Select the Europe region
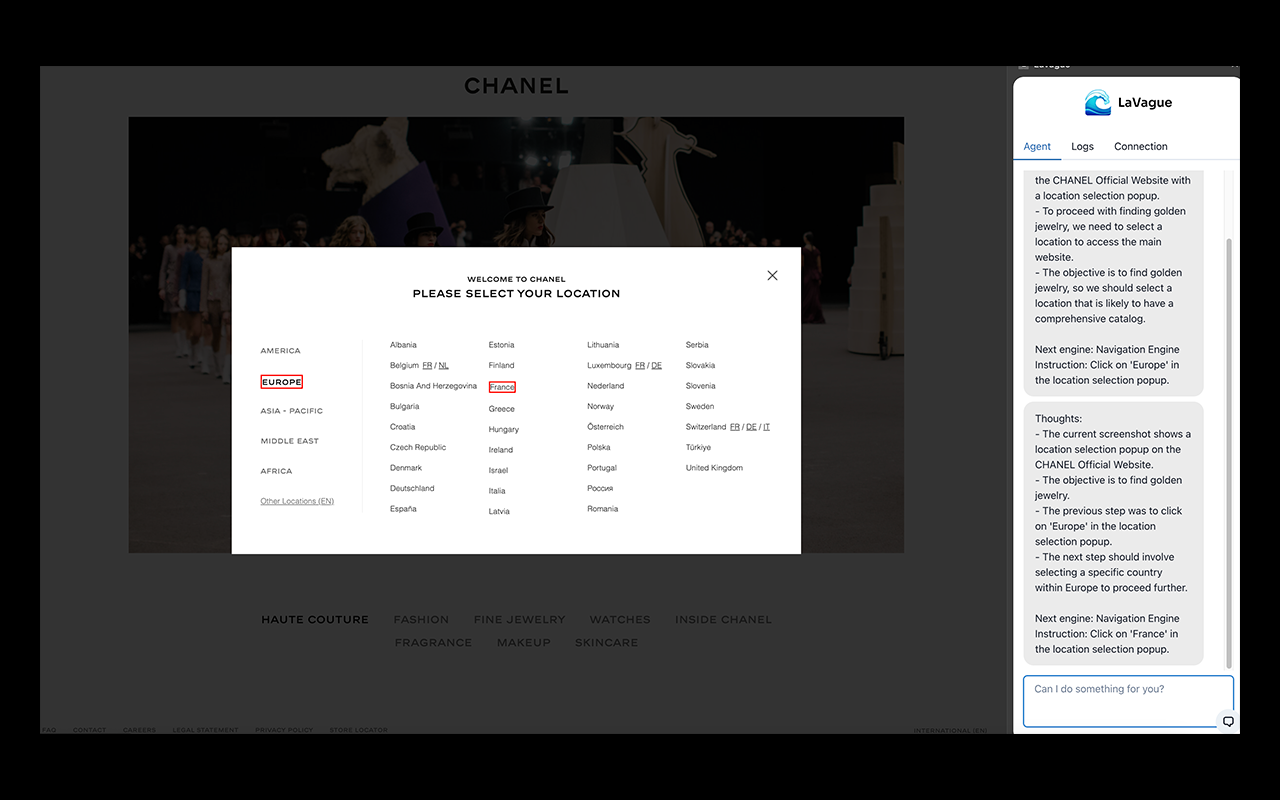This screenshot has width=1280, height=800. pos(281,382)
